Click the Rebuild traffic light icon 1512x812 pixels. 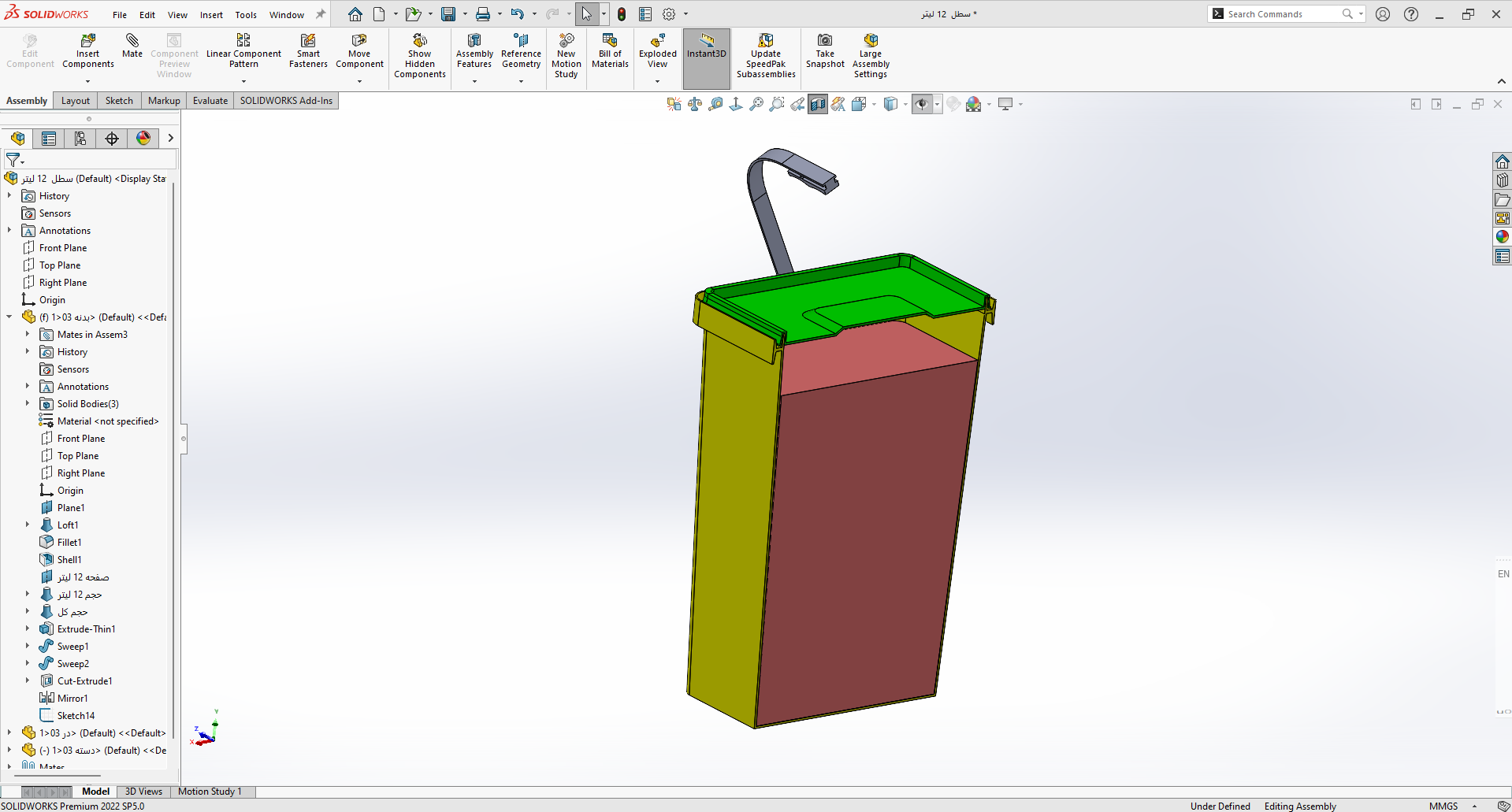pyautogui.click(x=622, y=14)
